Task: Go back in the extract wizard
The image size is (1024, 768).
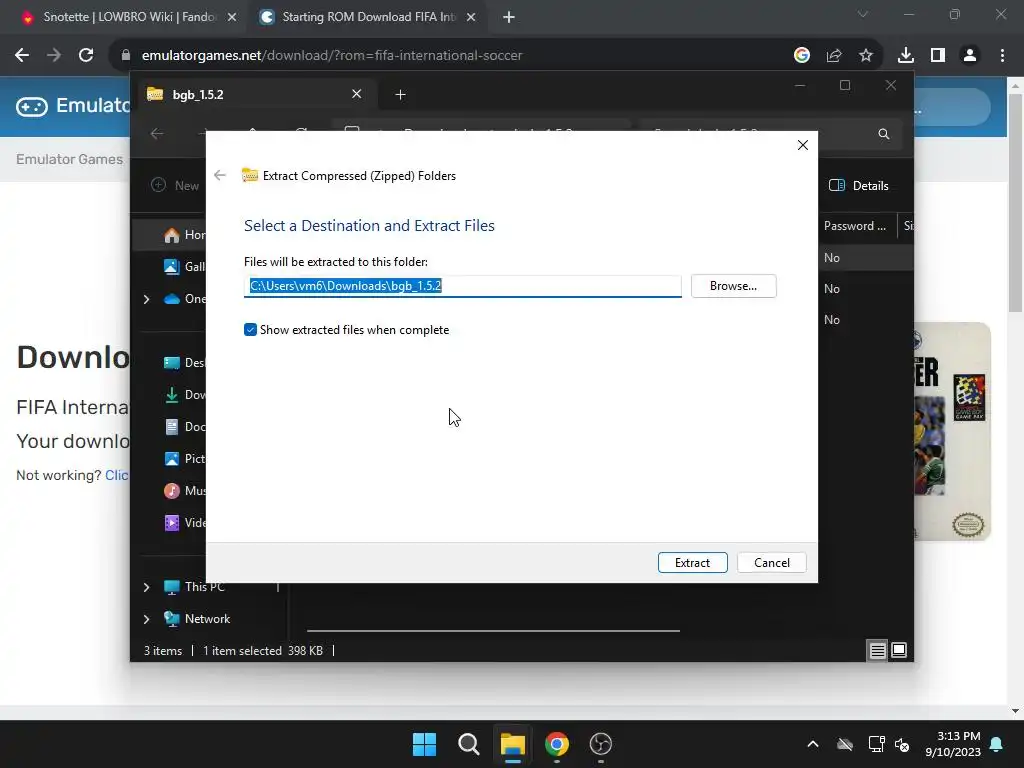Action: pos(220,175)
